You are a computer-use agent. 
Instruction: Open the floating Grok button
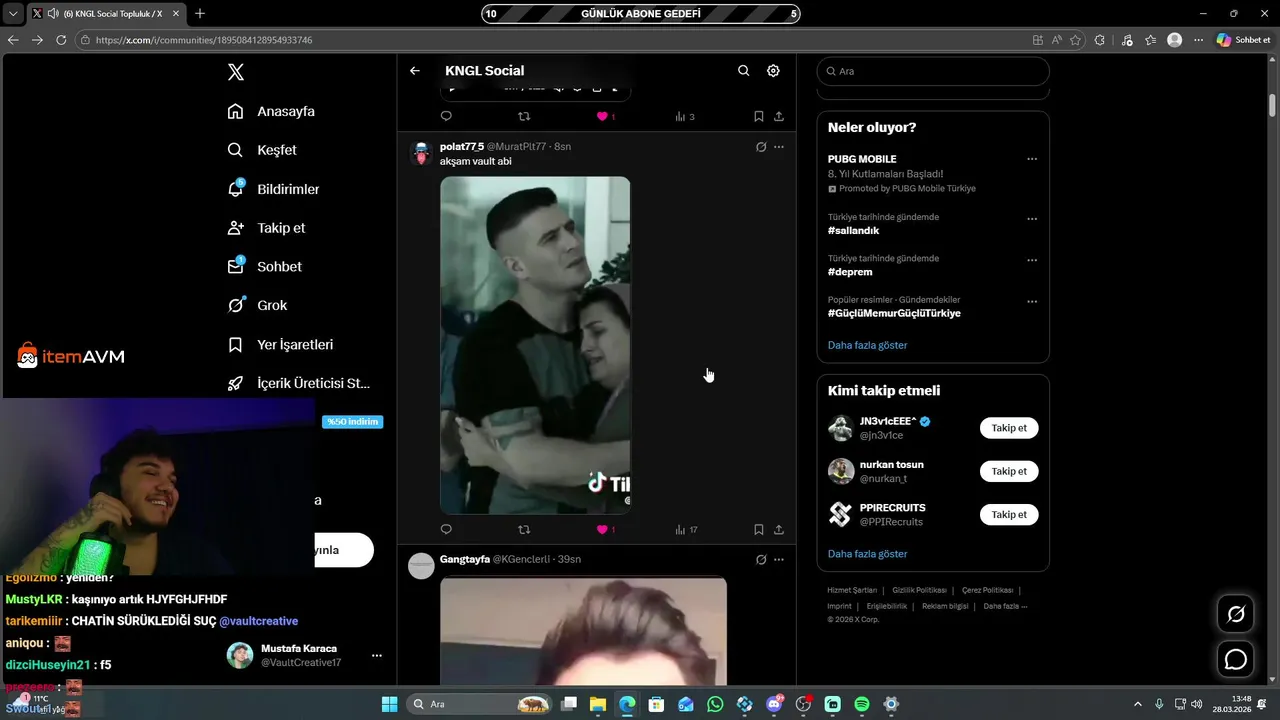[x=1236, y=614]
